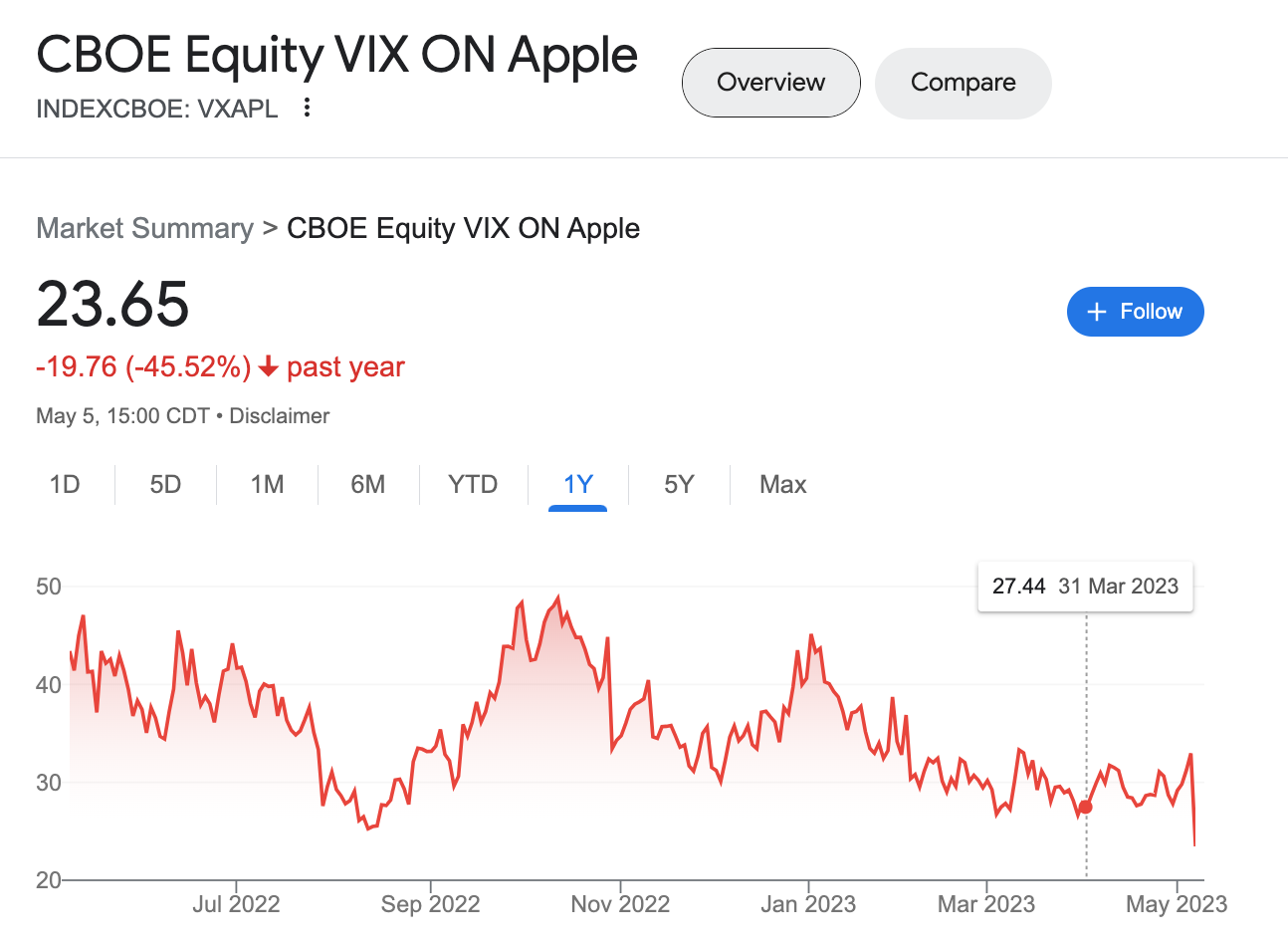Open the Market Summary breadcrumb link

point(144,228)
